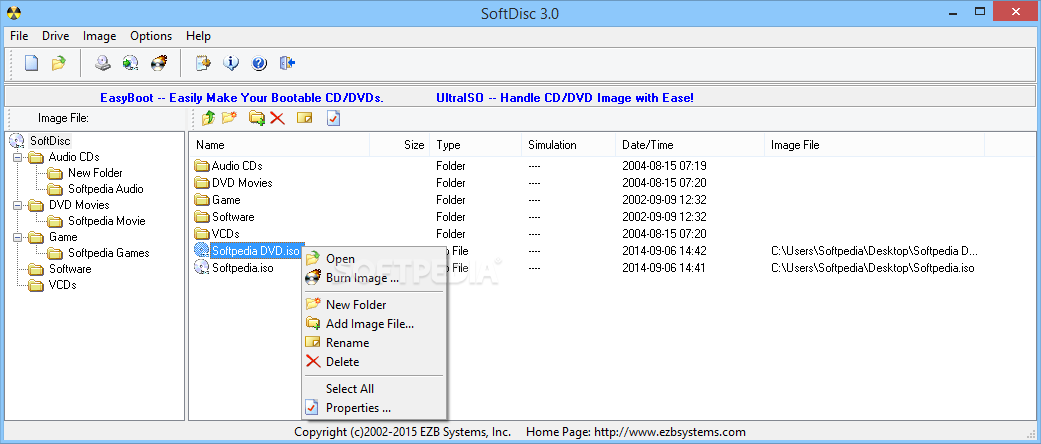Click the red X Delete icon in the list toolbar

[278, 118]
